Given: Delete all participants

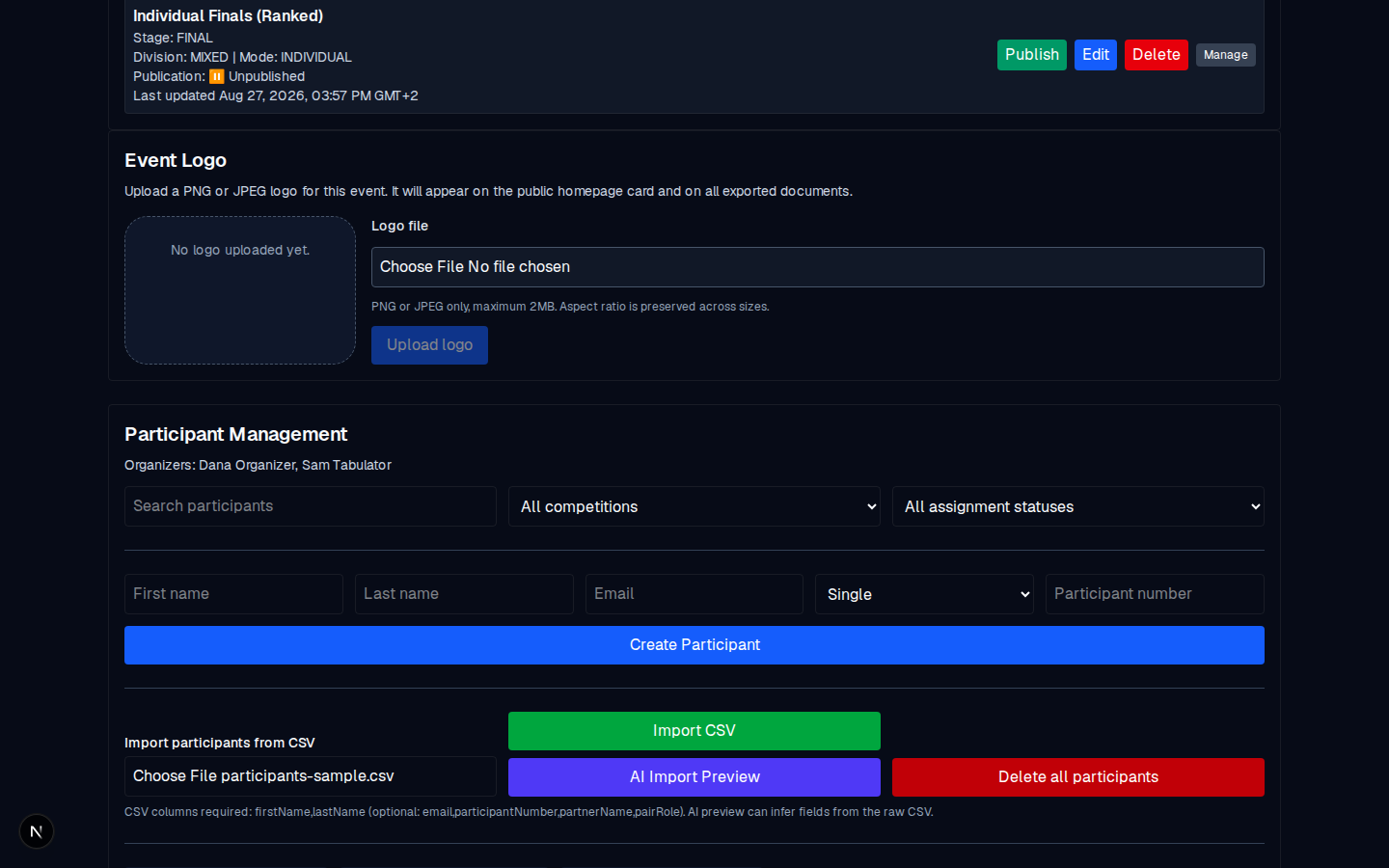Looking at the screenshot, I should [1078, 777].
